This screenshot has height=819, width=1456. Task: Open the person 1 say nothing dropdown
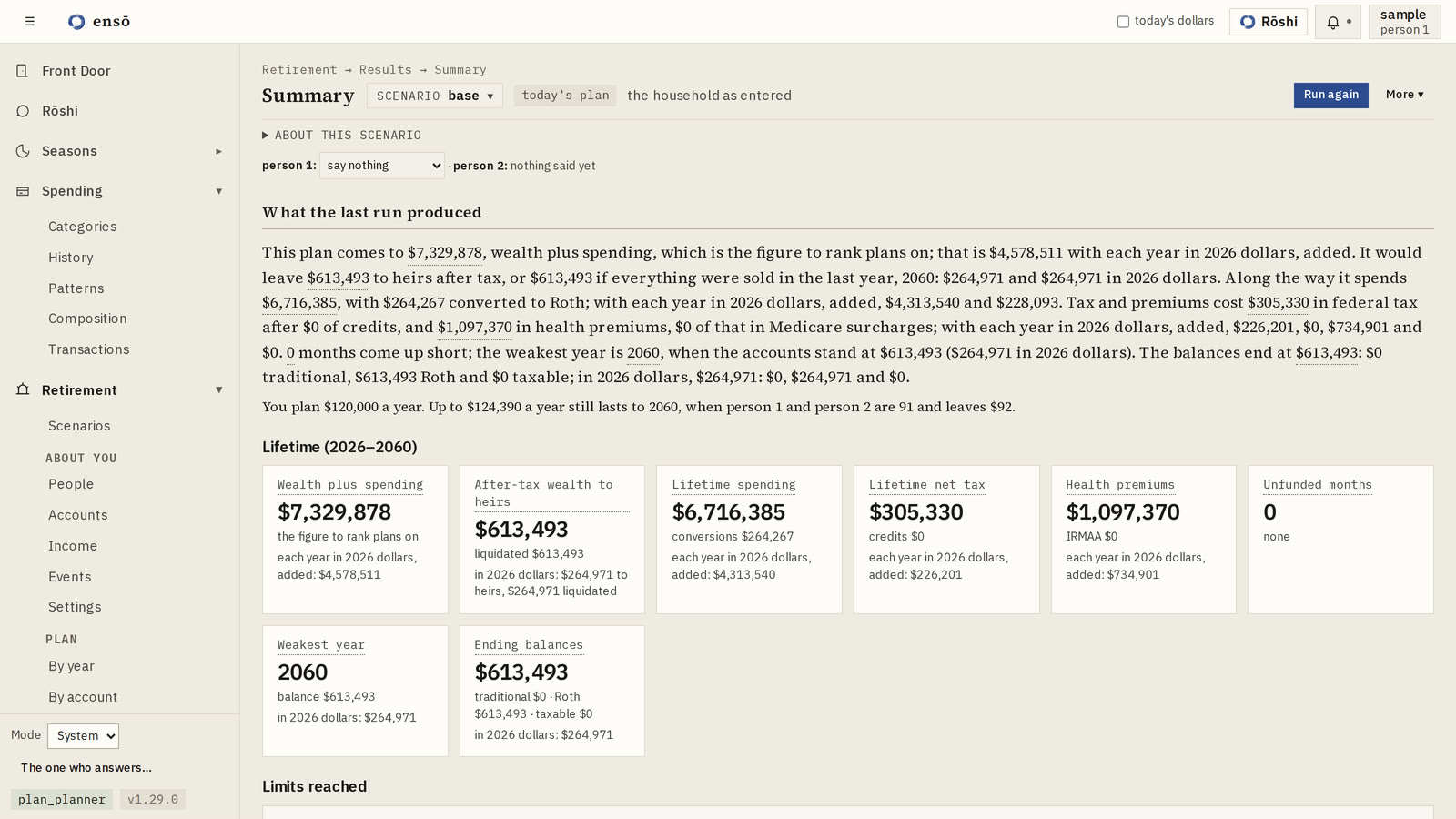point(382,166)
